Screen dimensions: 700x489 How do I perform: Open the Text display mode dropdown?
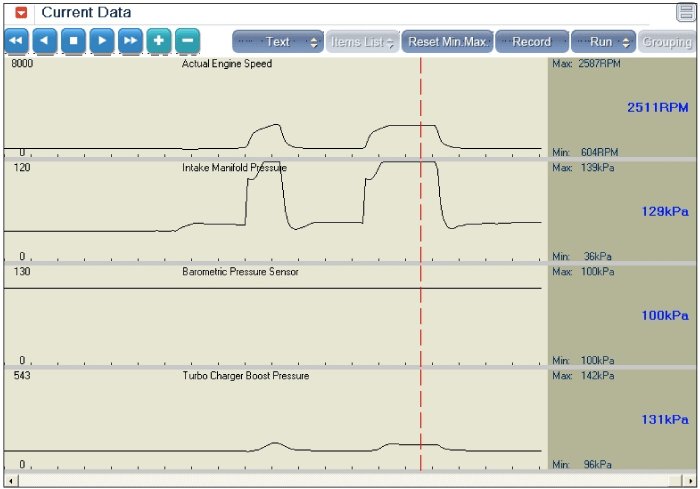(278, 42)
